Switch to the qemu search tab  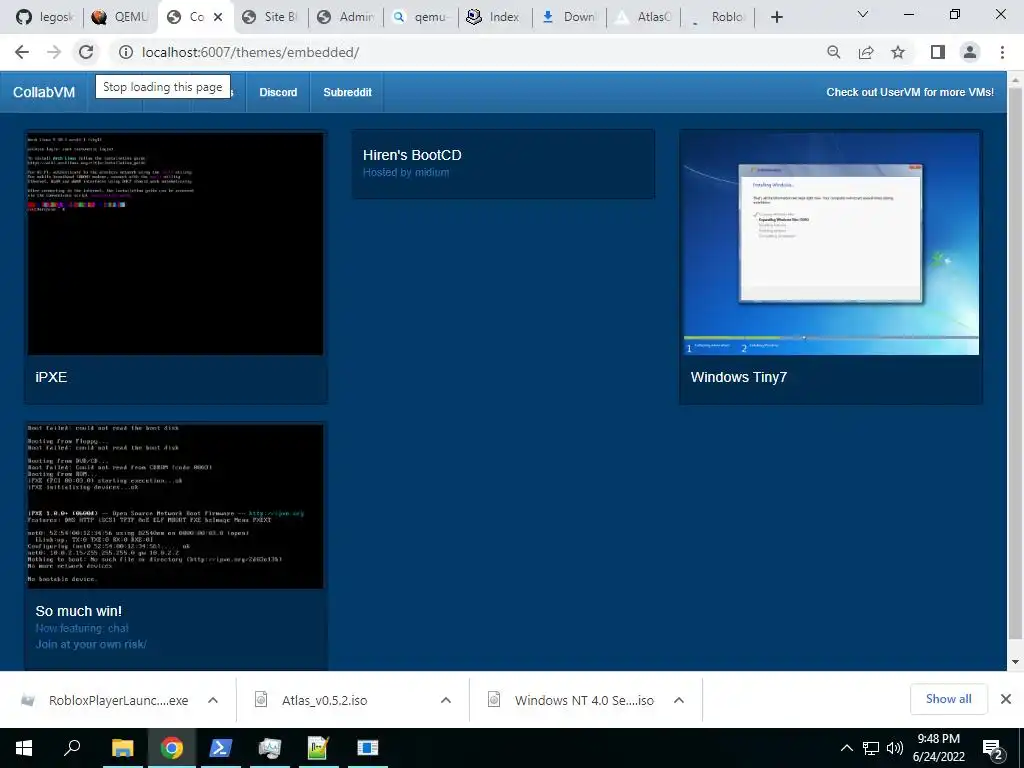(x=421, y=17)
